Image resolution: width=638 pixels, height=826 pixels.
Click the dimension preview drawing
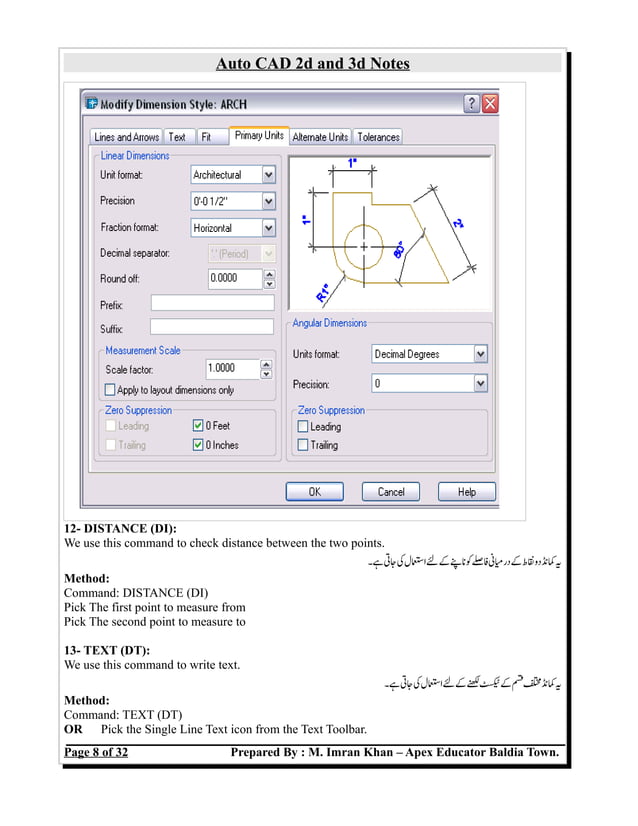390,233
